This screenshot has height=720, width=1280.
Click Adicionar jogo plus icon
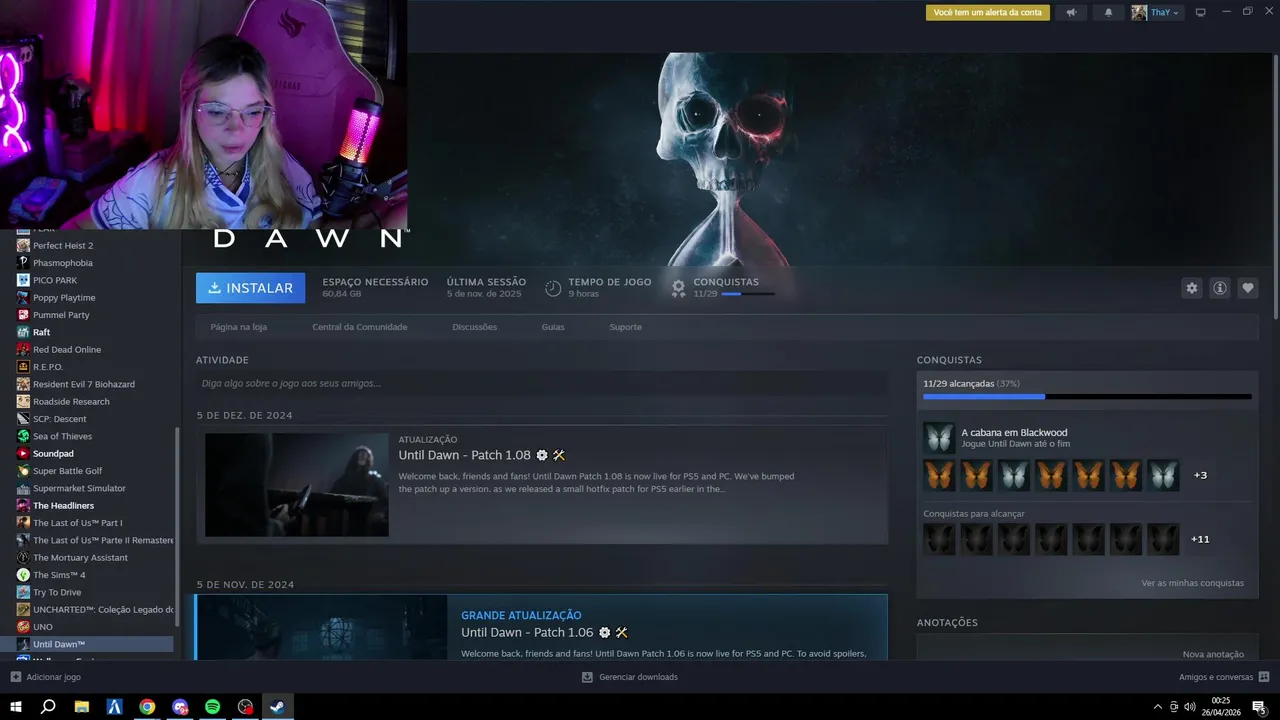tap(15, 677)
